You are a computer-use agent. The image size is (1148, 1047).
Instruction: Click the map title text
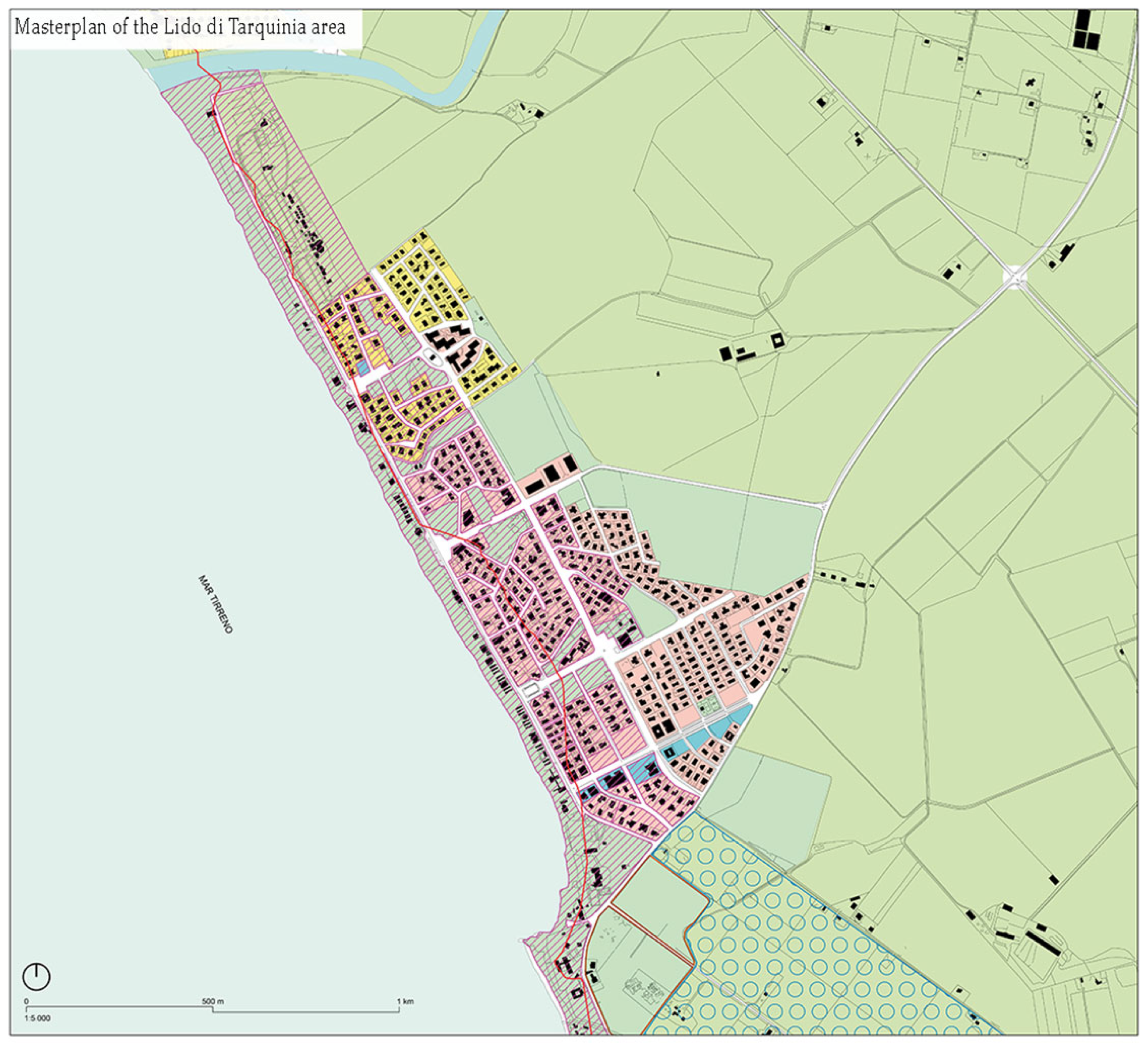click(x=180, y=27)
